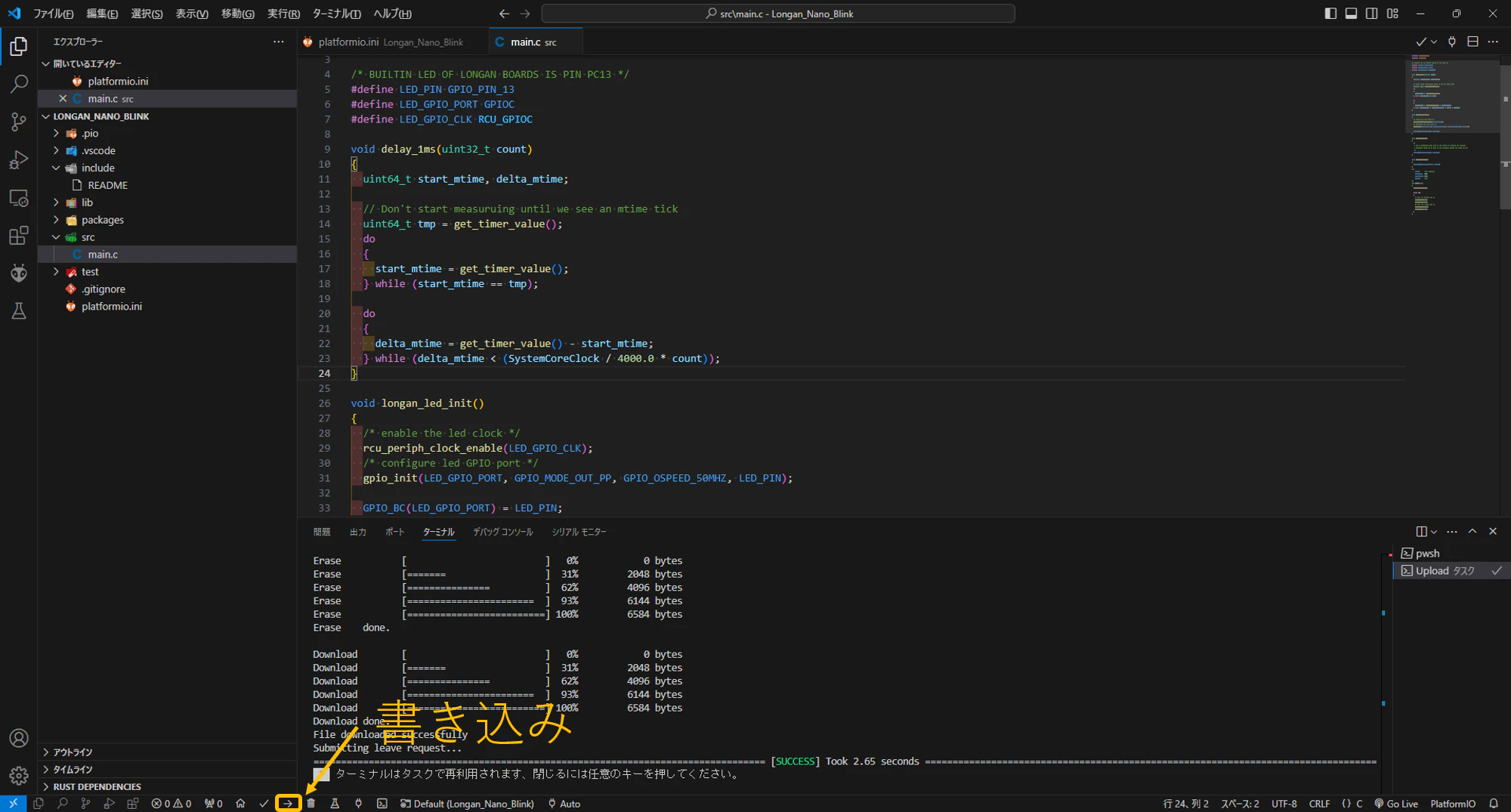Image resolution: width=1511 pixels, height=812 pixels.
Task: Open the 編集(E) menu
Action: point(102,14)
